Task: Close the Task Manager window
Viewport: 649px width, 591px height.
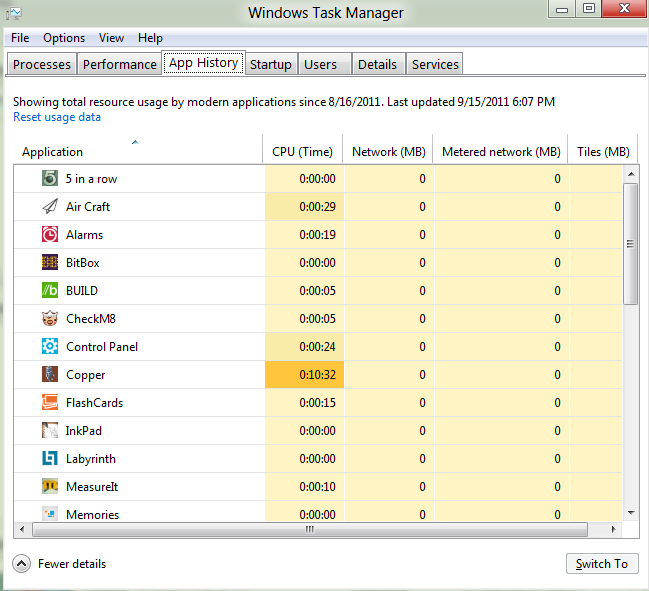Action: (625, 9)
